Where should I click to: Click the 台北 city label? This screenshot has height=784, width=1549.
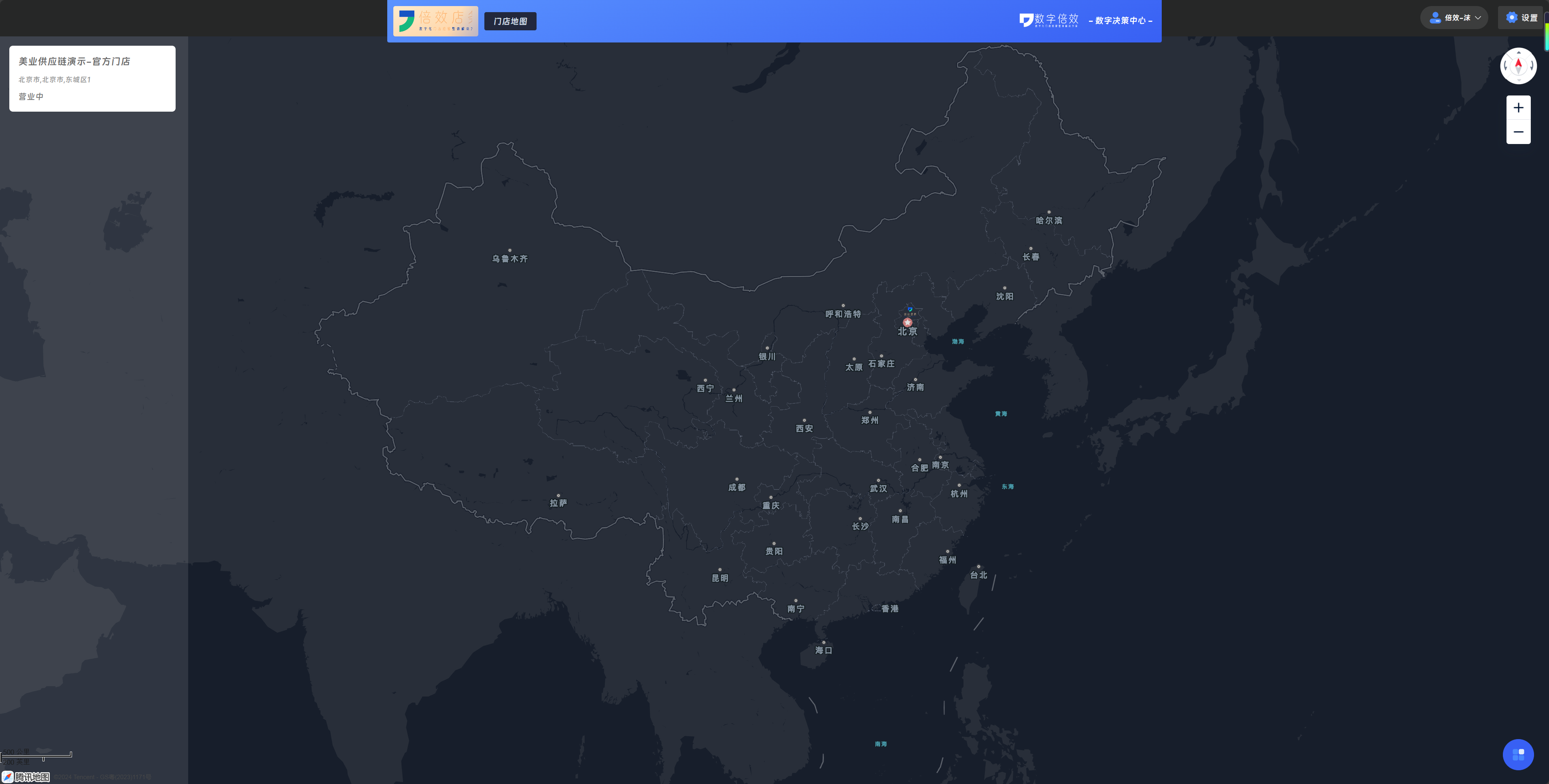[x=978, y=575]
